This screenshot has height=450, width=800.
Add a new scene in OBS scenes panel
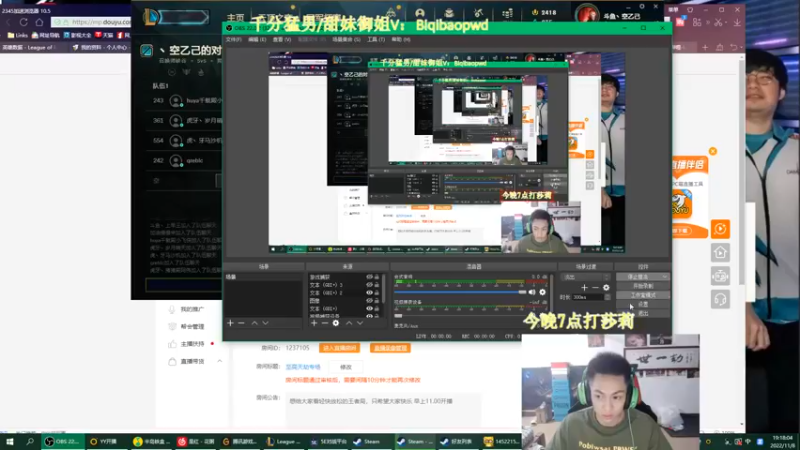[x=230, y=323]
